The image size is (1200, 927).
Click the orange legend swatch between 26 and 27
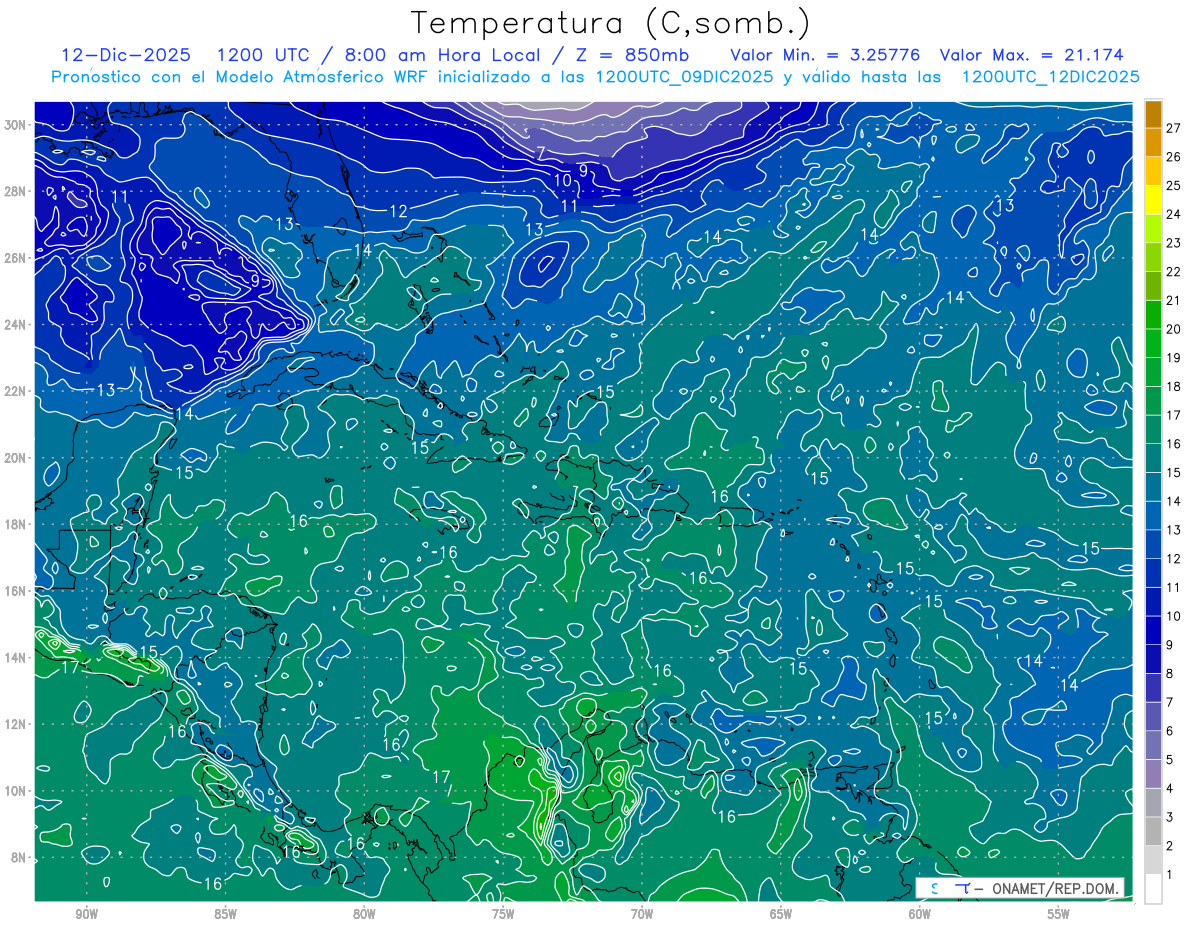pyautogui.click(x=1153, y=142)
